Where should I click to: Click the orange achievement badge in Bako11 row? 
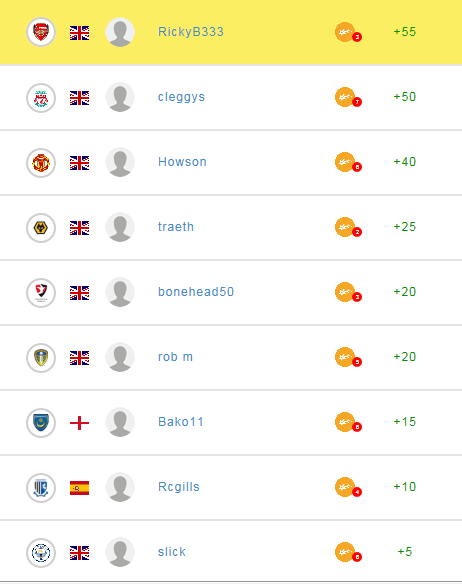pos(348,422)
